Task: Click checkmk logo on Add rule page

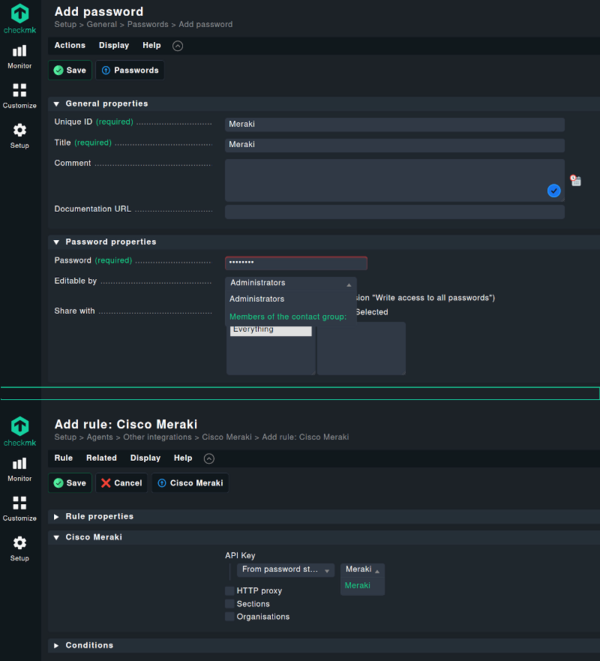Action: point(19,429)
